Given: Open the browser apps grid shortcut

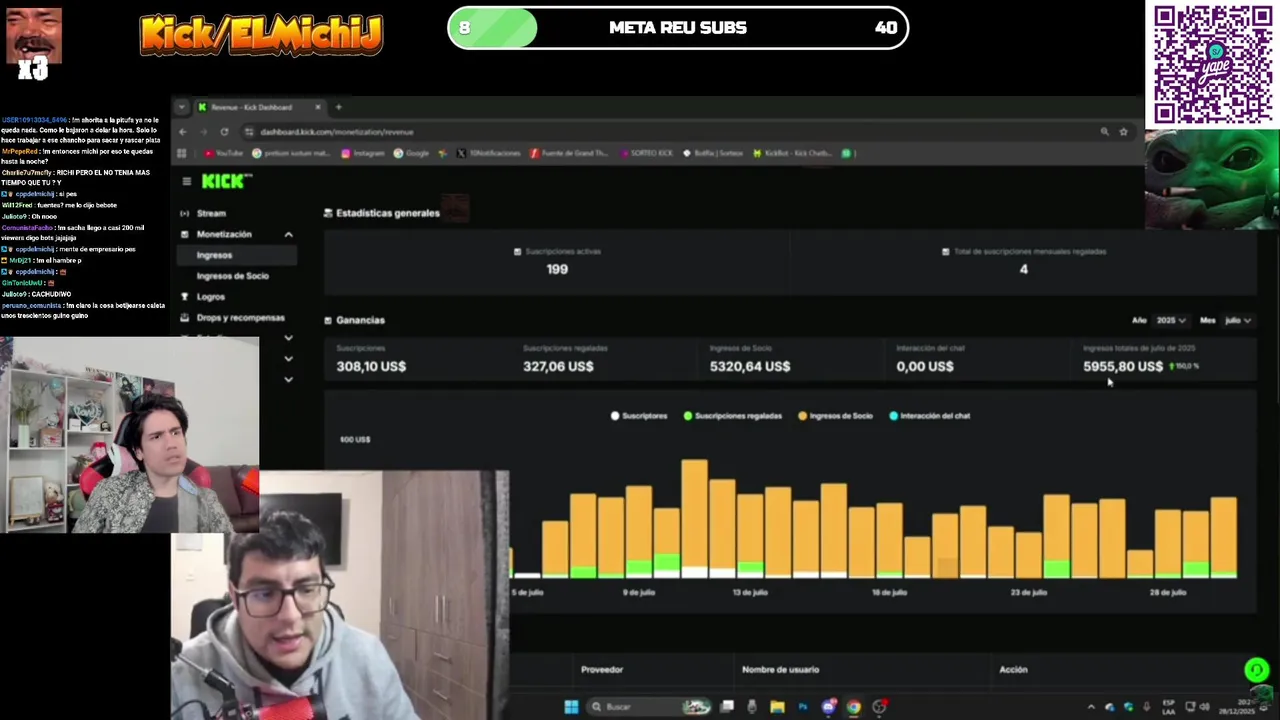Looking at the screenshot, I should click(x=181, y=153).
